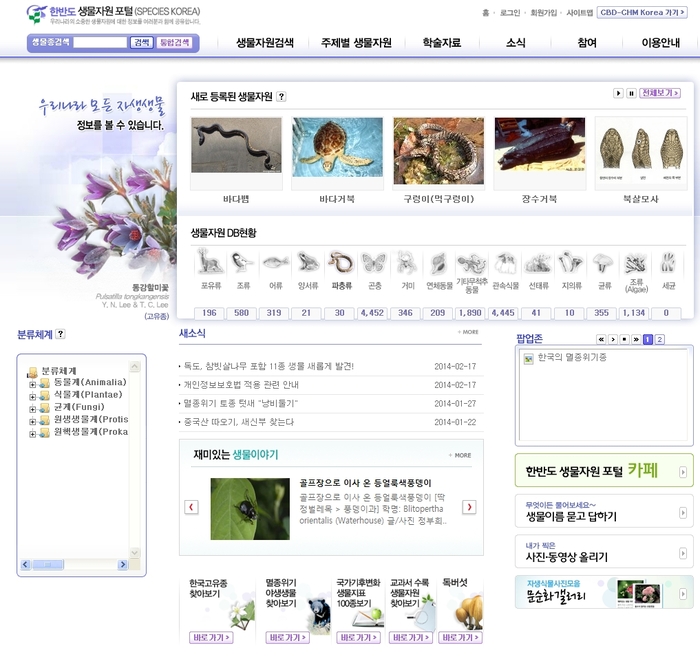
Task: Play the new species slideshow
Action: (619, 93)
